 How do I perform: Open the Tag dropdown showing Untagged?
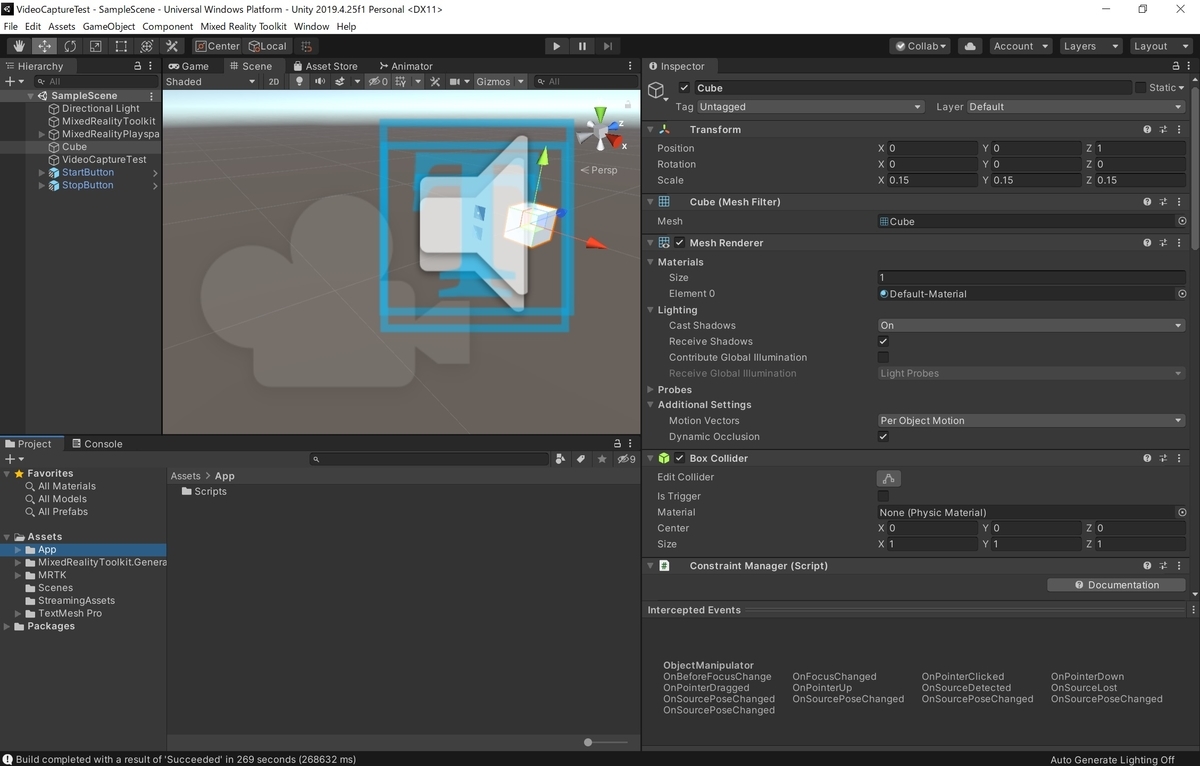coord(810,107)
